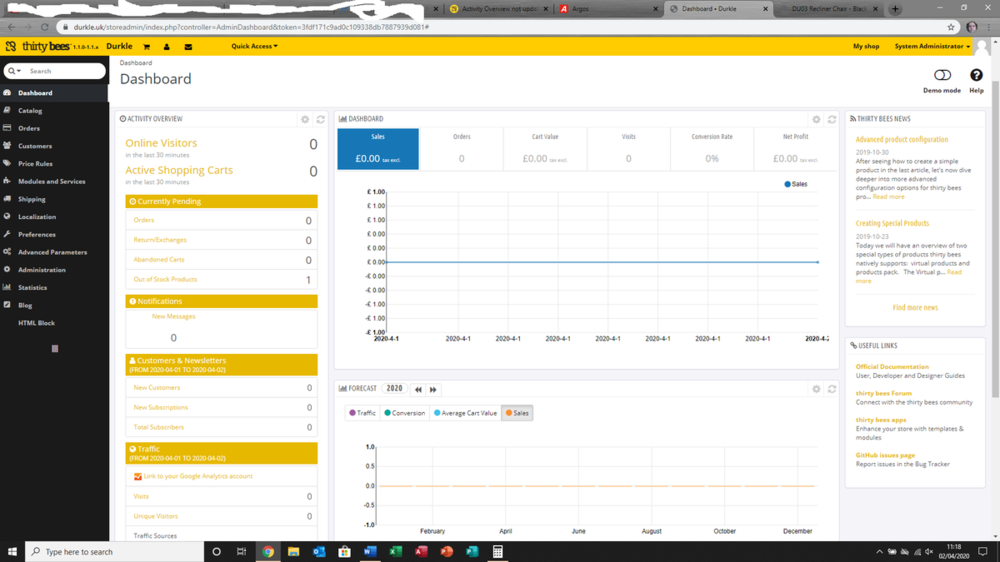
Task: Open search filter dropdown arrow
Action: (x=15, y=71)
